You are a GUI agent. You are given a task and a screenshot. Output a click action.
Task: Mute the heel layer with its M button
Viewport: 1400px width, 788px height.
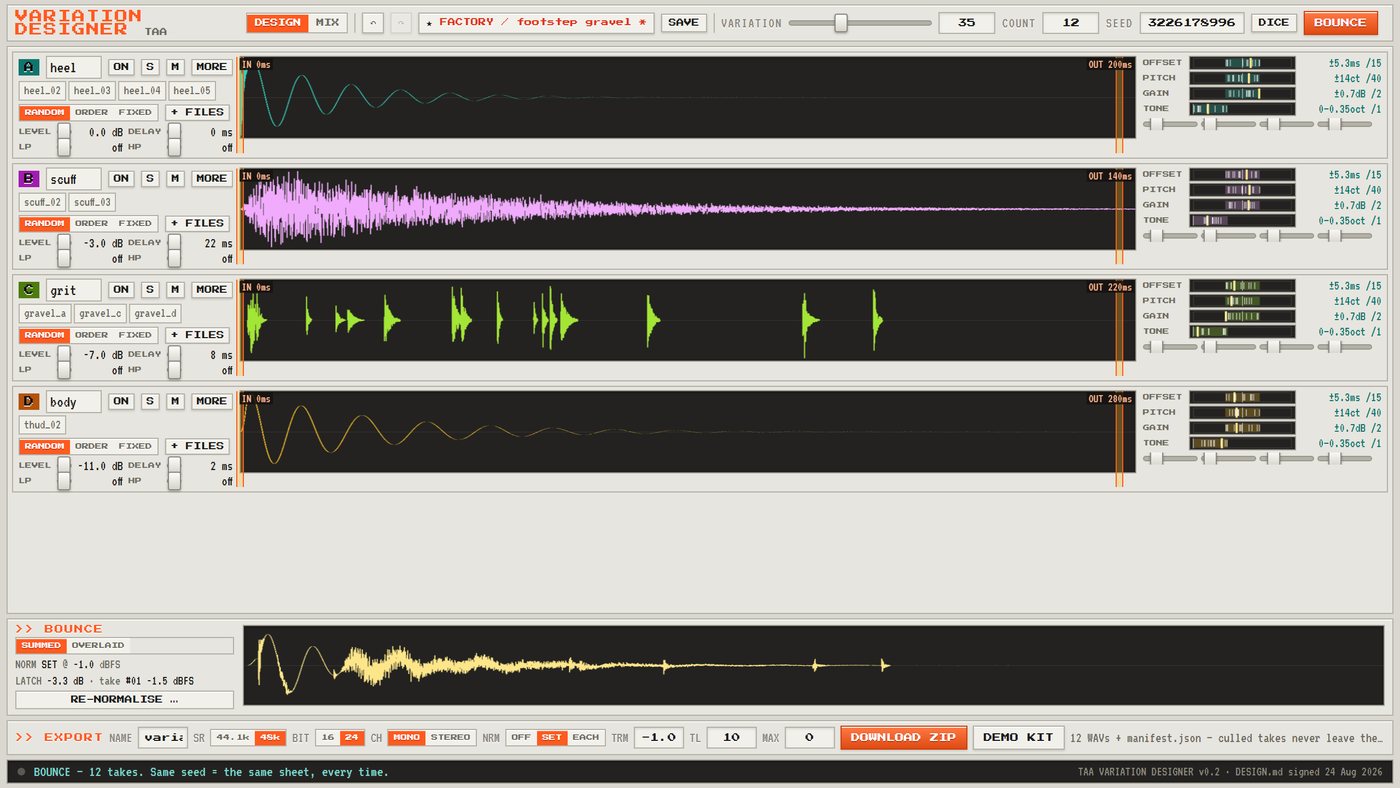175,67
